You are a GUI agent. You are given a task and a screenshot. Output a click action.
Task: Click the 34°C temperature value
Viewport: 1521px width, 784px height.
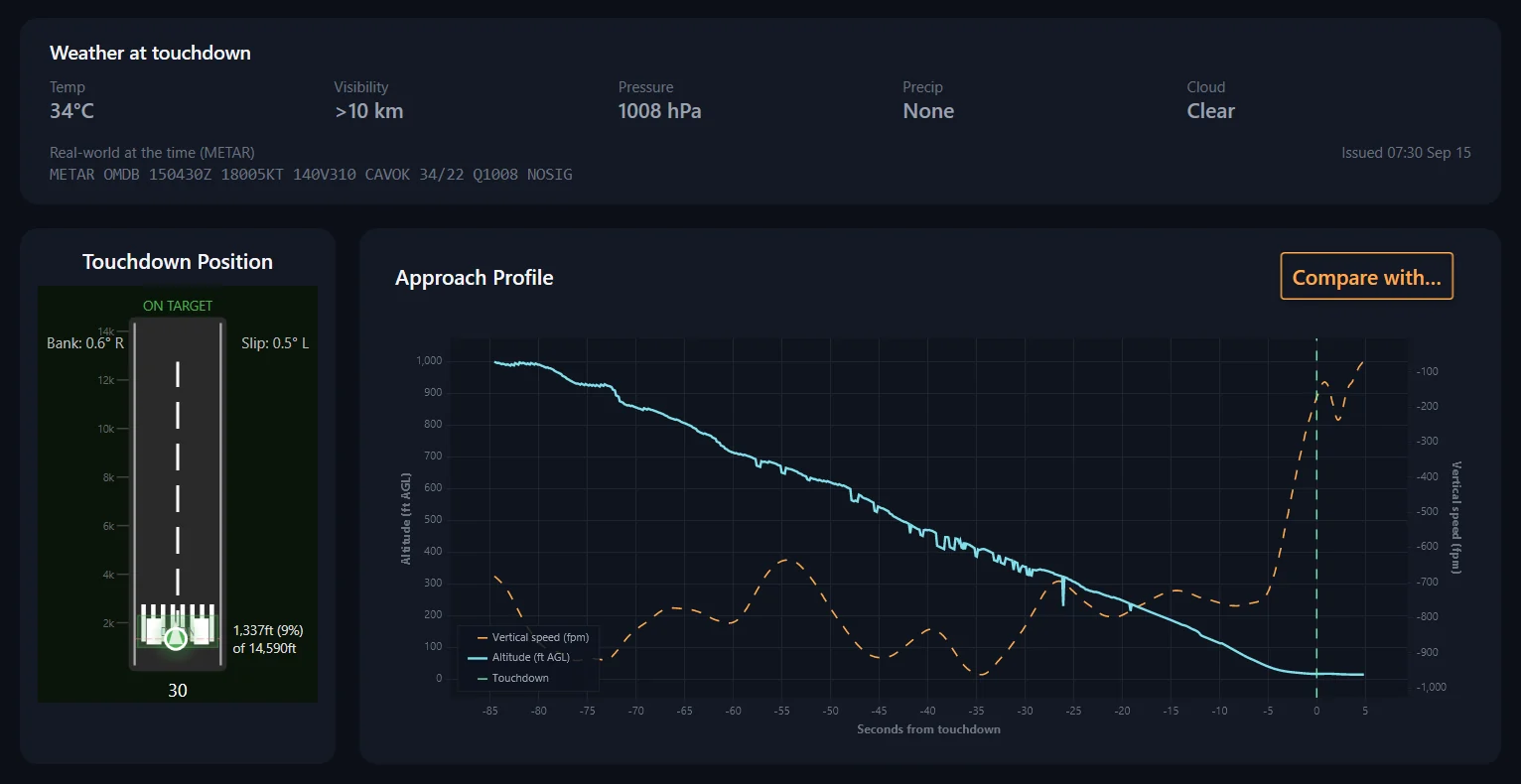click(x=71, y=111)
